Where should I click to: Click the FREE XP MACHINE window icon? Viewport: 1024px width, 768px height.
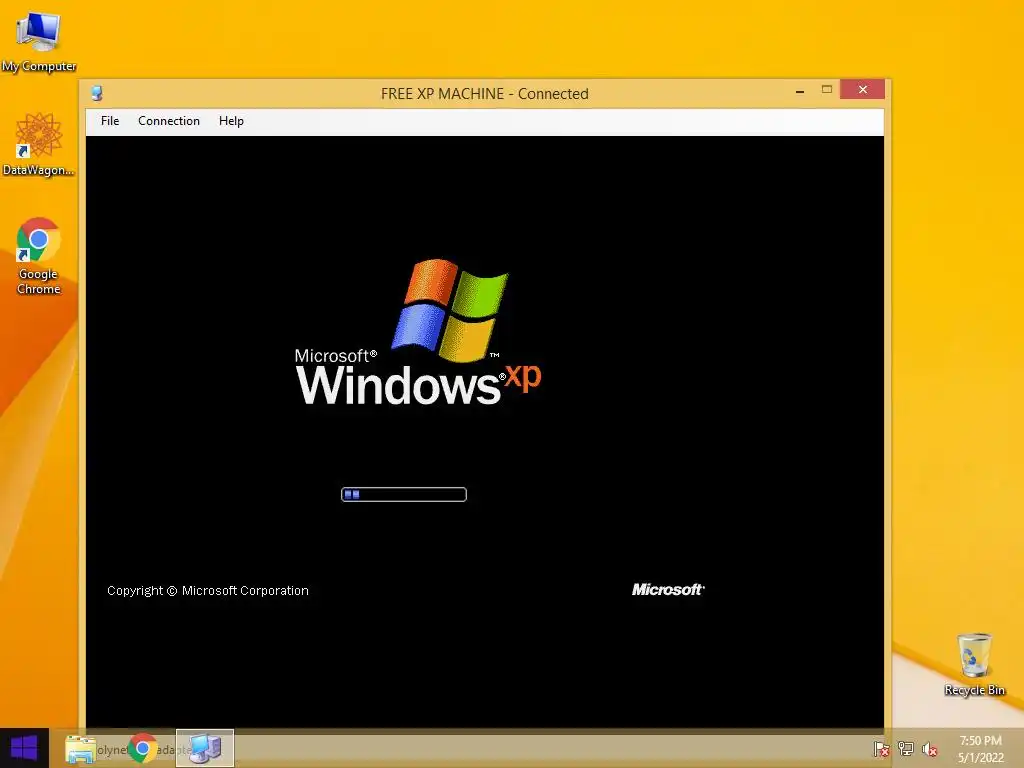(97, 93)
